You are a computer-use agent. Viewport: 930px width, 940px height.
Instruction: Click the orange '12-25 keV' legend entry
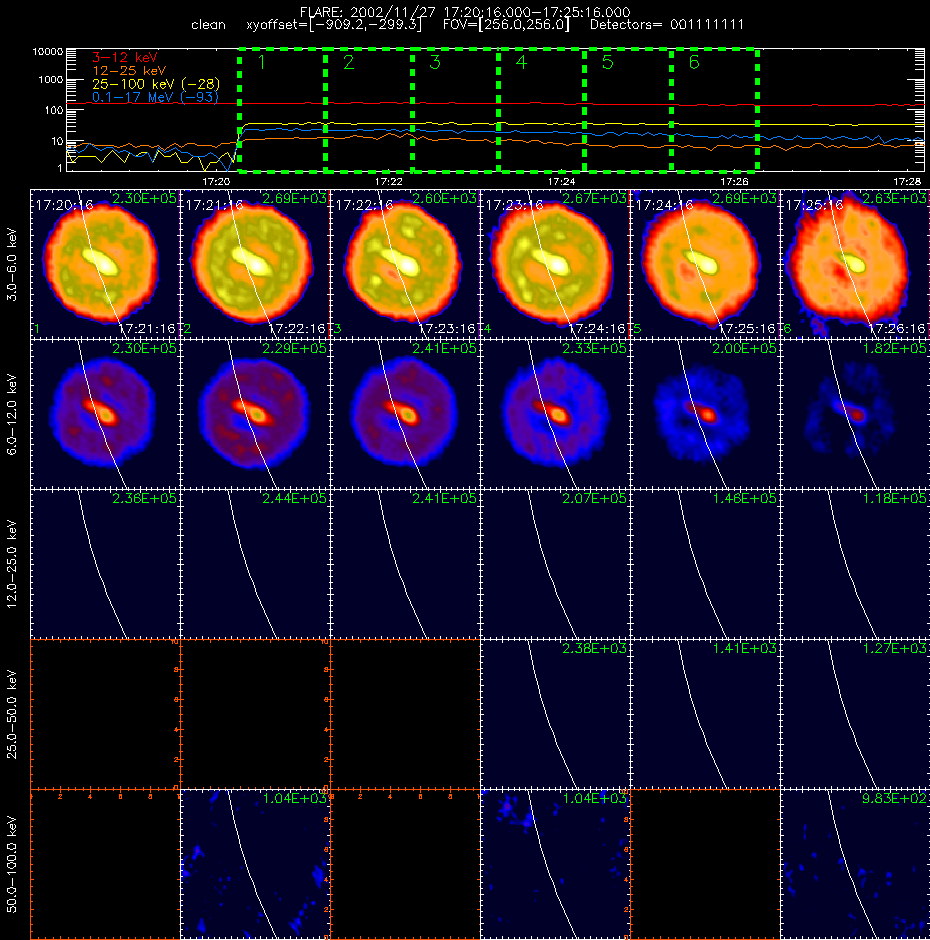pyautogui.click(x=129, y=71)
